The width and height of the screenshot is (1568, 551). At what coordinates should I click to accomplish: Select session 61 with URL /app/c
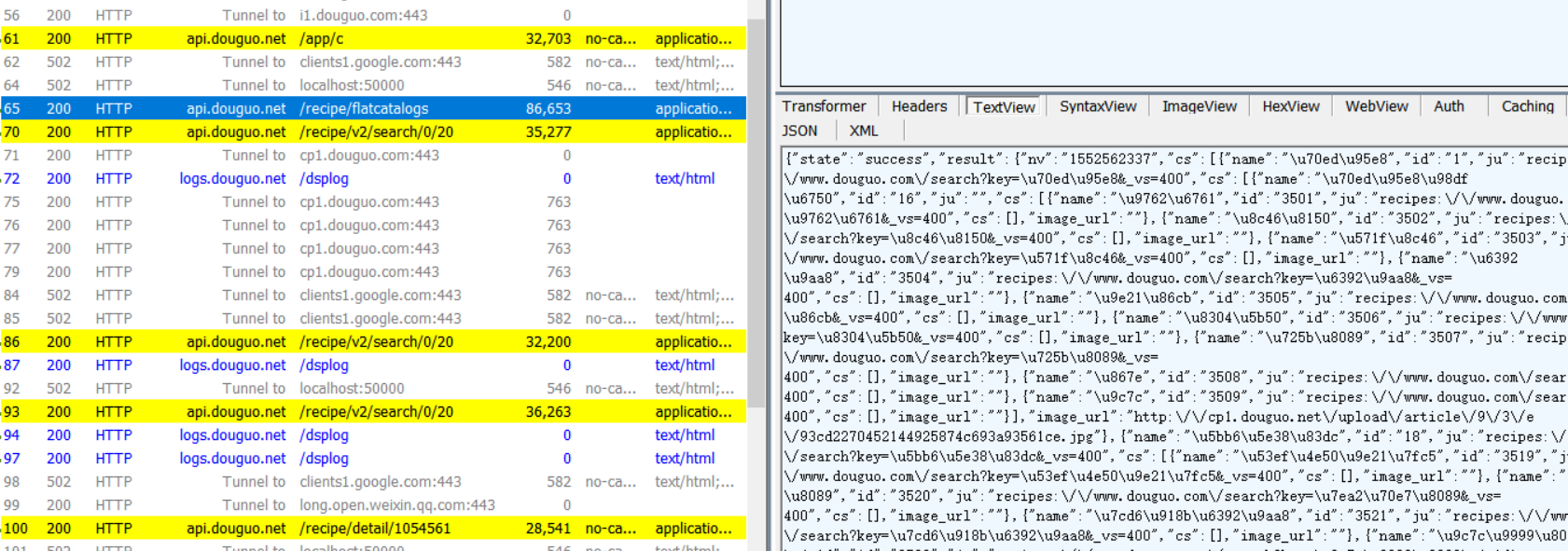(x=373, y=38)
